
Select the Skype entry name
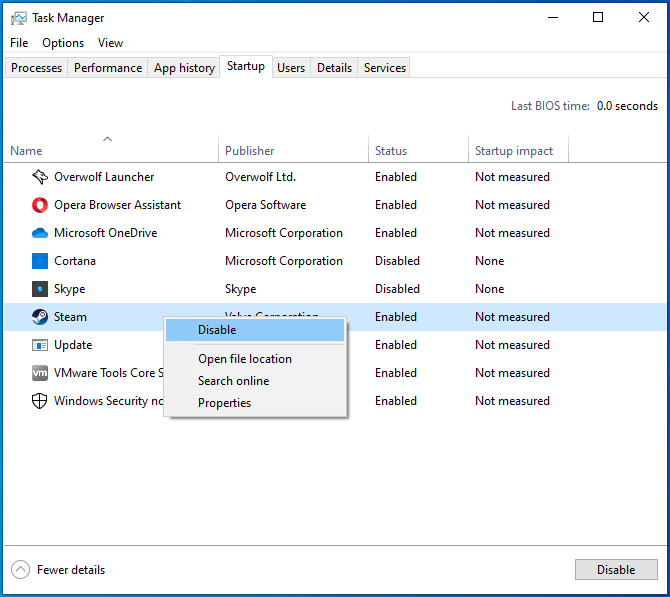click(x=69, y=289)
